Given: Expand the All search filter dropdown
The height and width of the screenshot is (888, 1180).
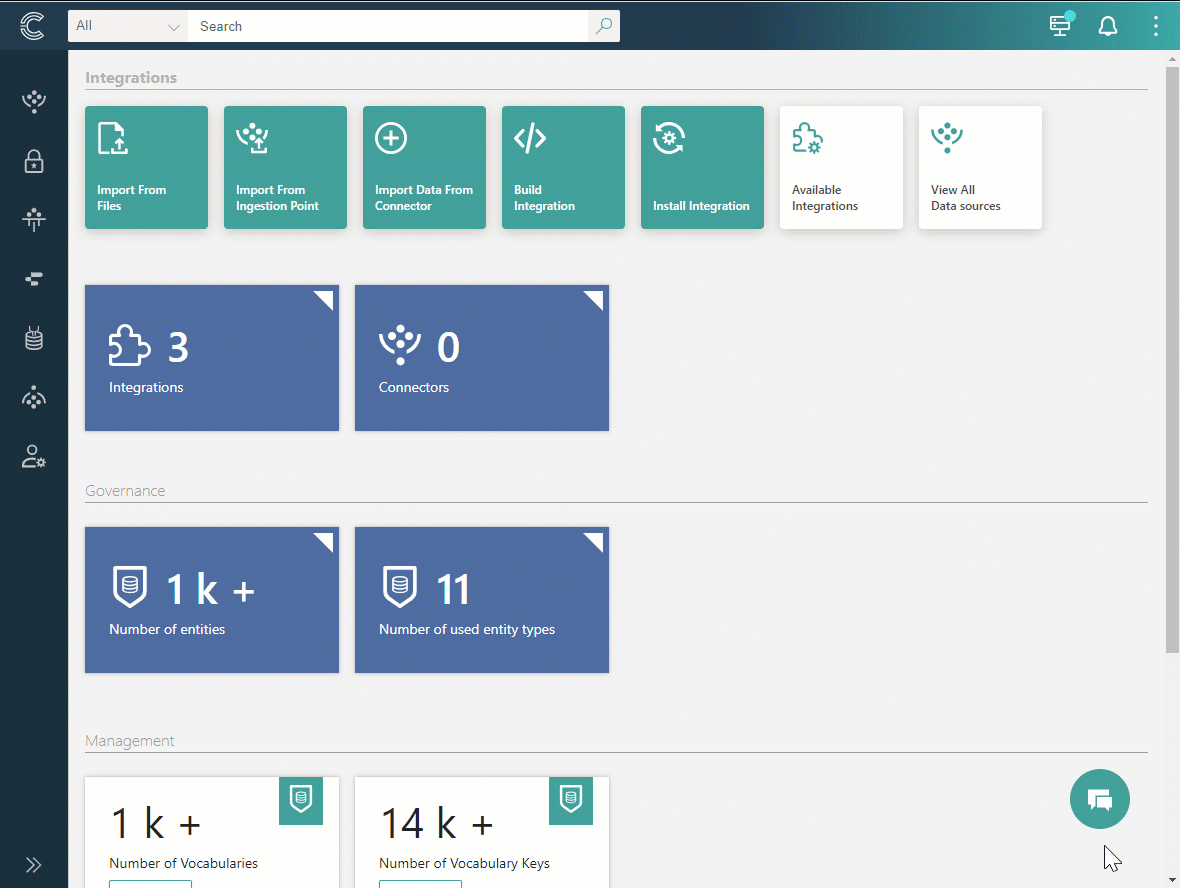Looking at the screenshot, I should [128, 26].
